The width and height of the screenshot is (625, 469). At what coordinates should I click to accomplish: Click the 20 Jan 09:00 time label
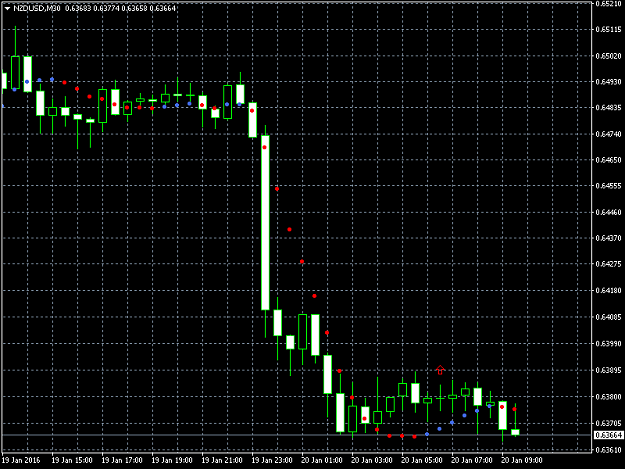click(521, 460)
